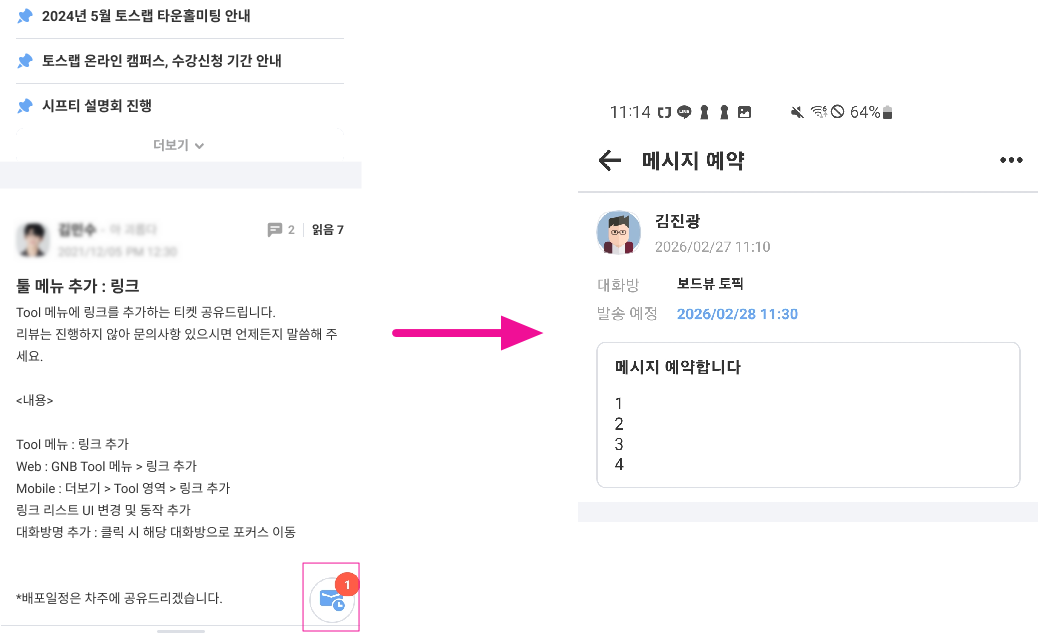Screen dimensions: 1050x642
Task: Click the 메시지 예약합니다 message box
Action: pos(808,415)
